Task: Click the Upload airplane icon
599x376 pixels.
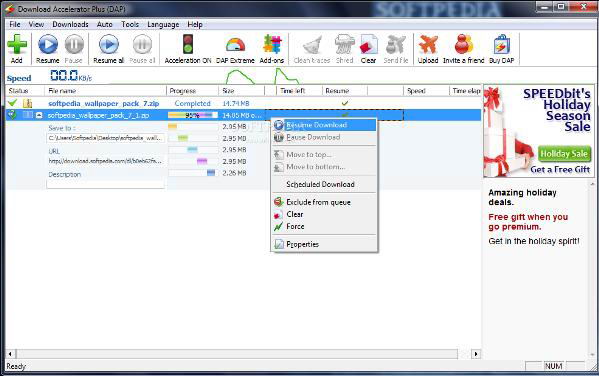Action: click(428, 44)
